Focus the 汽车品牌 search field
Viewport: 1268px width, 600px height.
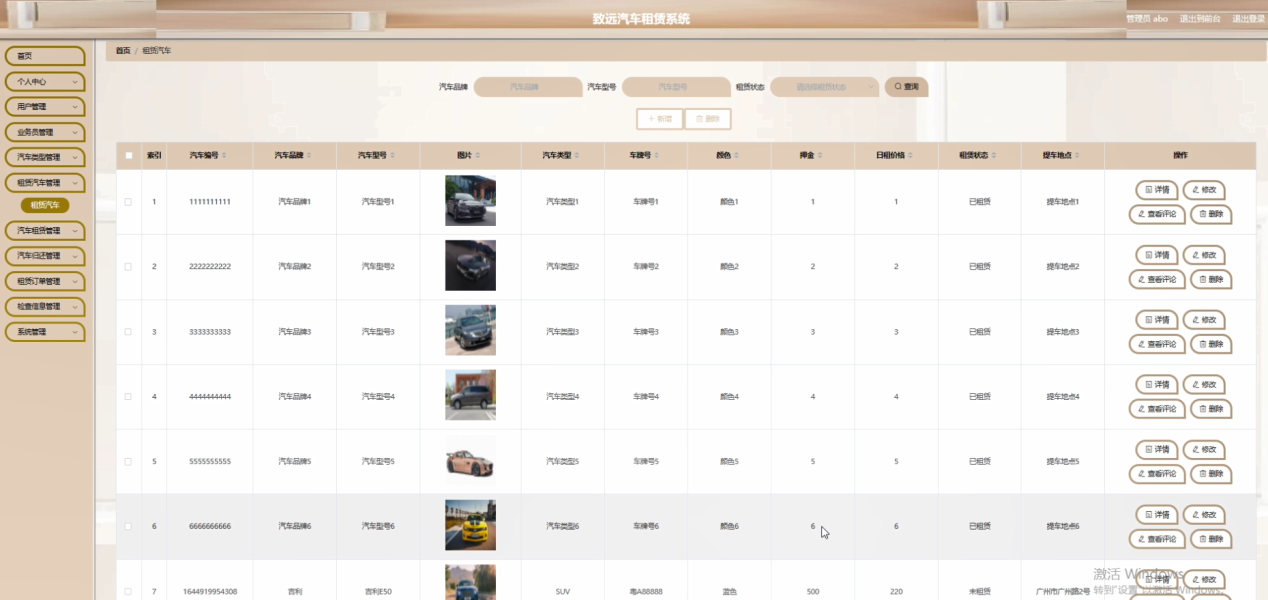point(527,87)
